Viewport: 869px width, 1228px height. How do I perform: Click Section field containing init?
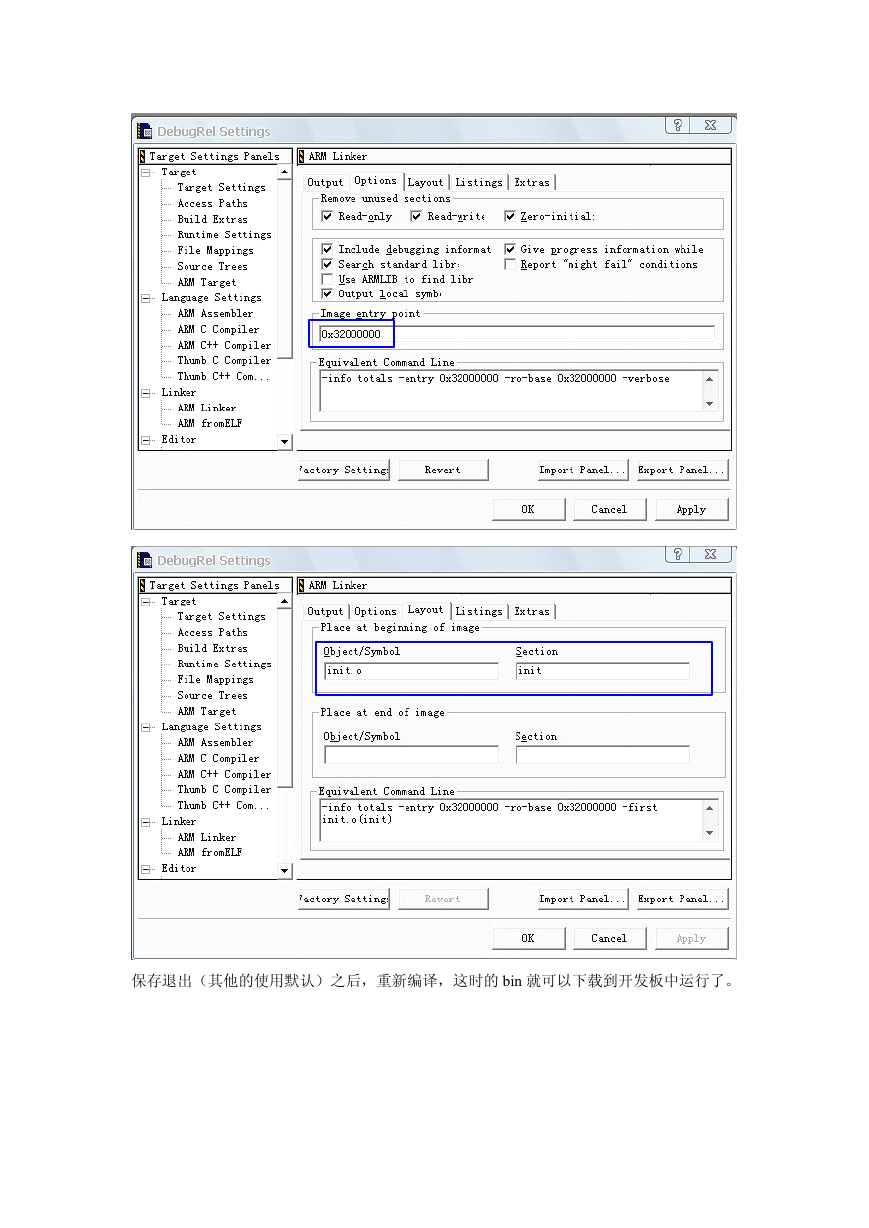click(602, 671)
